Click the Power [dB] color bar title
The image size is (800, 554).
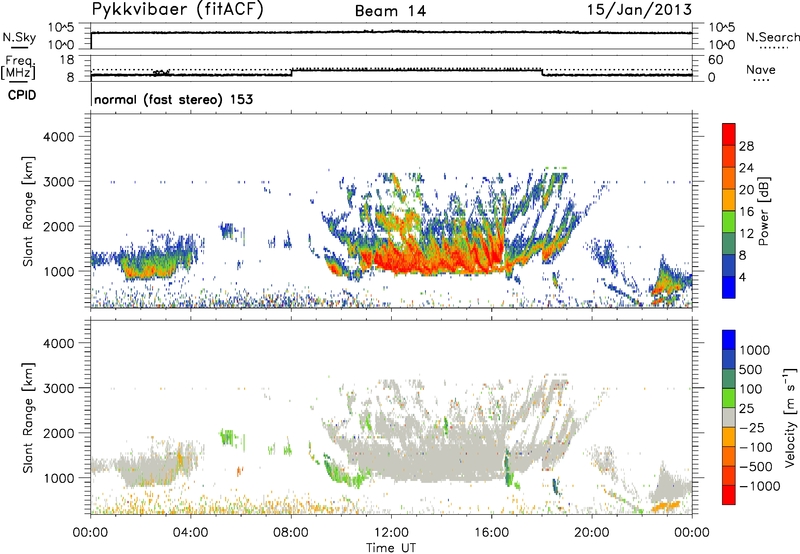click(x=764, y=211)
